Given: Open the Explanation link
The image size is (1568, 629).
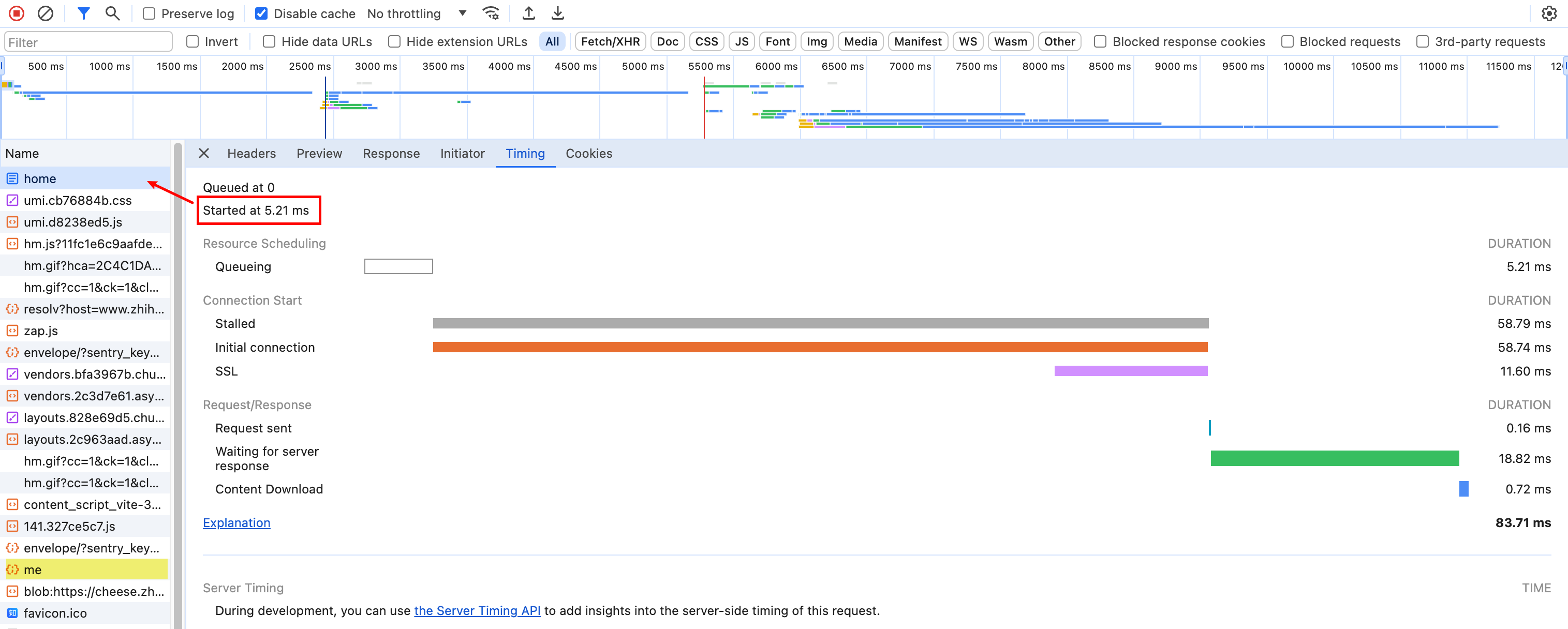Looking at the screenshot, I should pyautogui.click(x=236, y=522).
